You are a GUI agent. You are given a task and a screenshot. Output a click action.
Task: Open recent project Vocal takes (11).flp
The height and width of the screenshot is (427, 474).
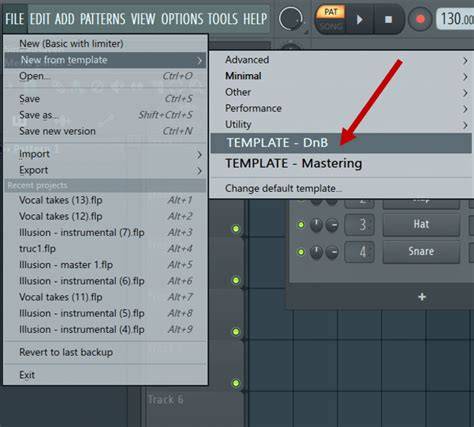click(105, 297)
